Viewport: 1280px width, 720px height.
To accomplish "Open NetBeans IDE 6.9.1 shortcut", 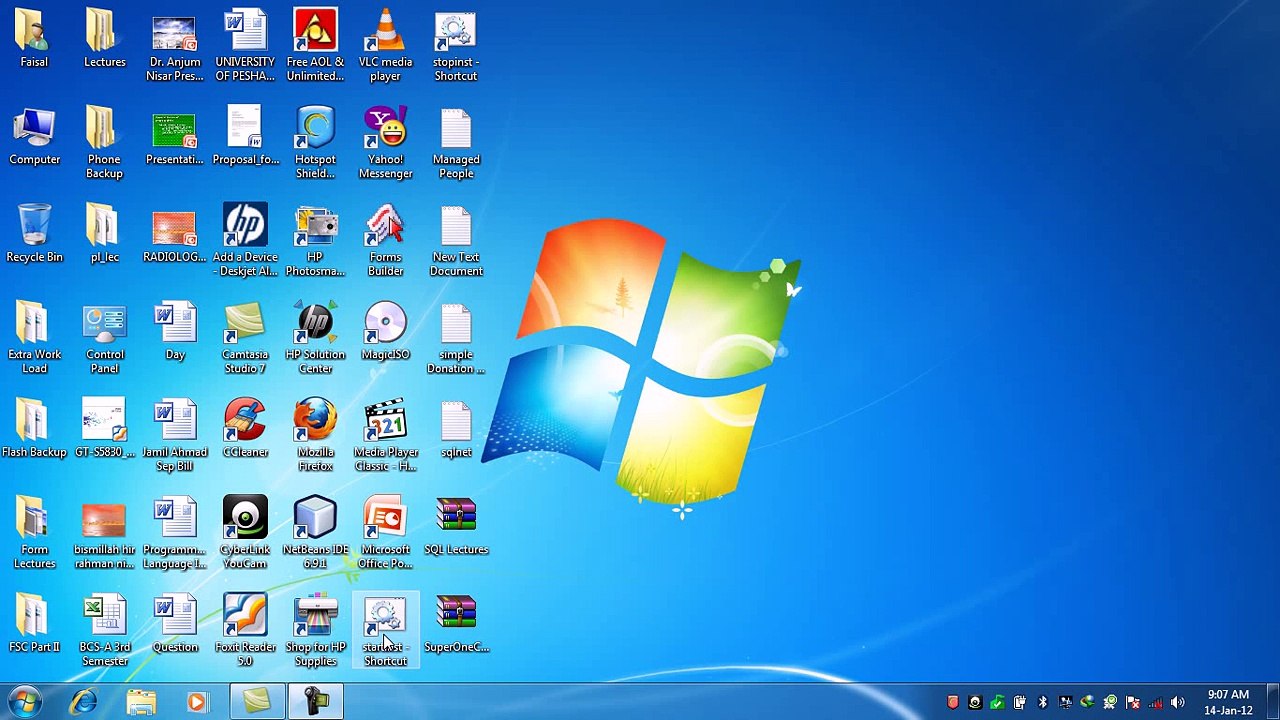I will point(315,534).
